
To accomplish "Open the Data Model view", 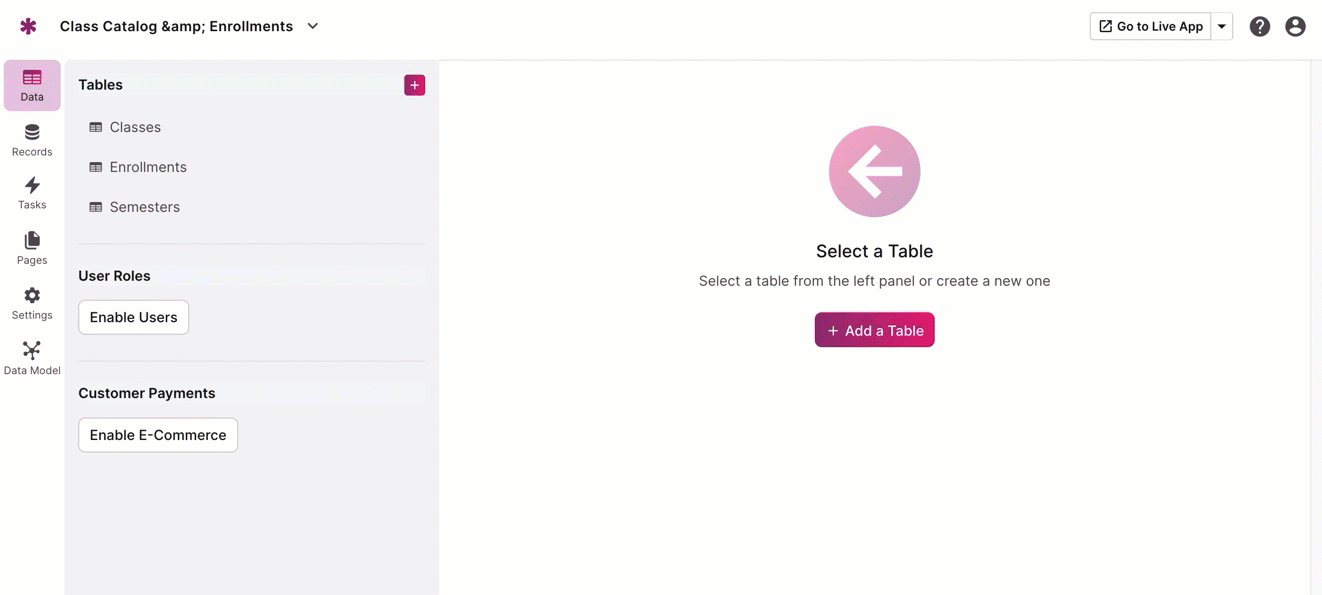I will [x=32, y=358].
